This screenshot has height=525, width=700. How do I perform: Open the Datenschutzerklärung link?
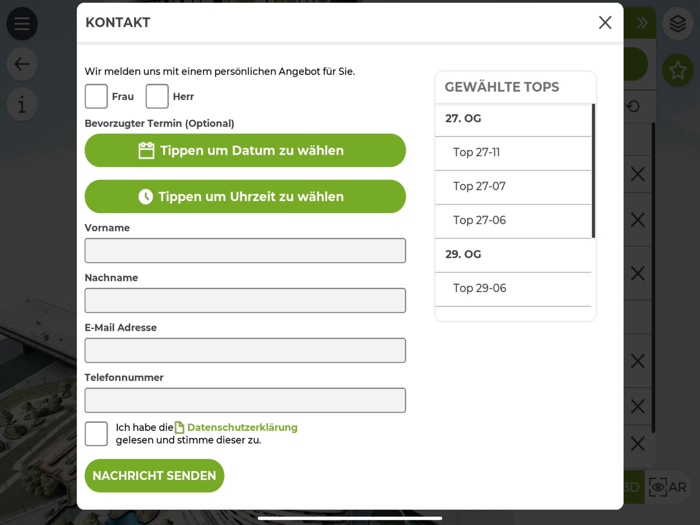tap(242, 428)
